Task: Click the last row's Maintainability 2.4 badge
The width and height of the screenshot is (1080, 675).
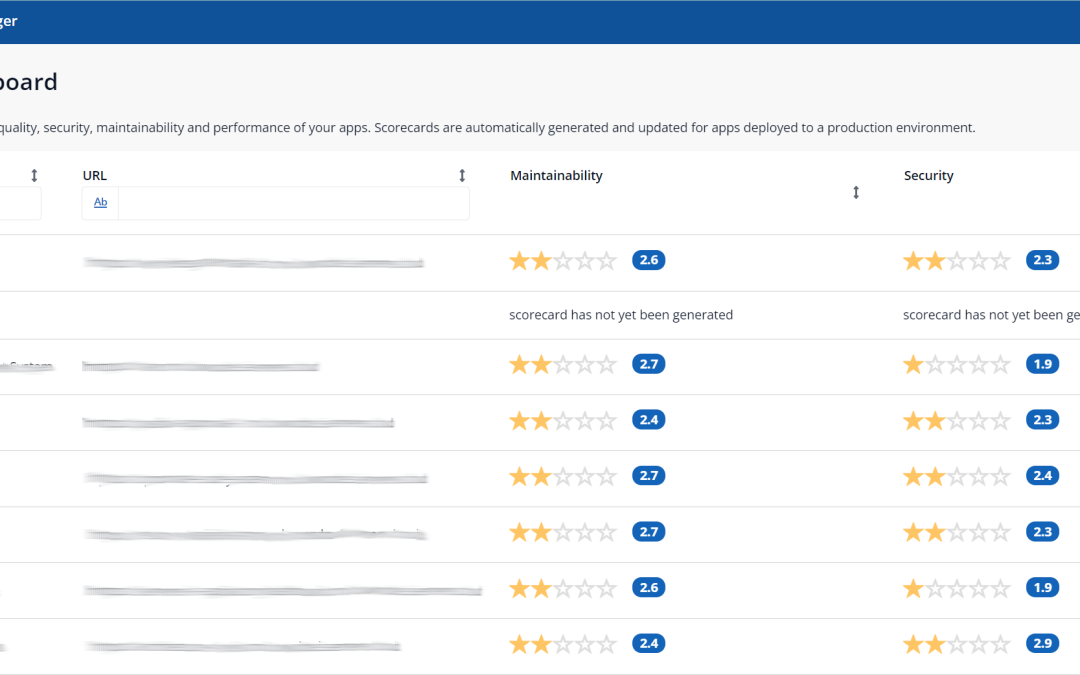Action: click(x=648, y=643)
